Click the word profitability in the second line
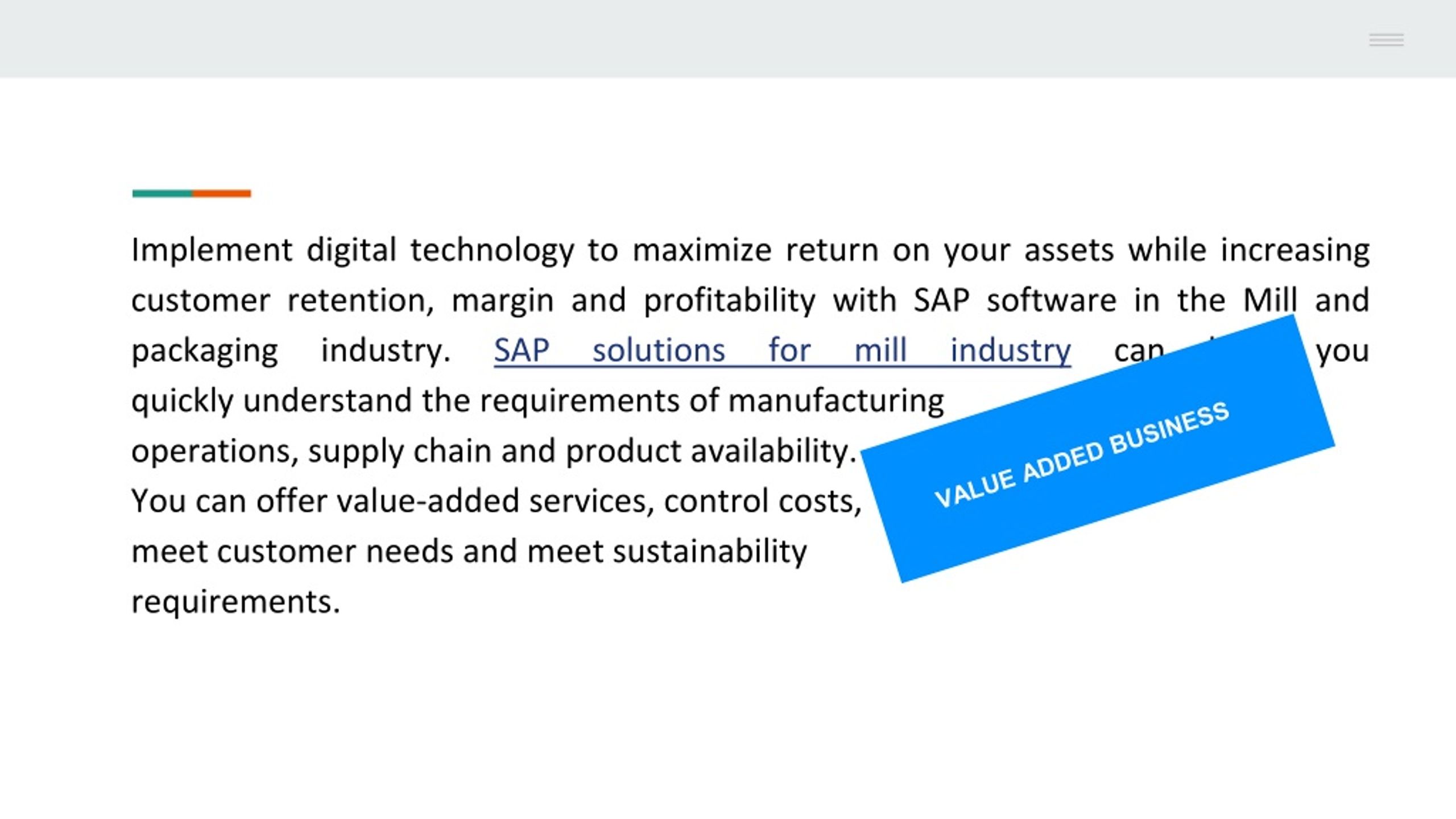 point(729,301)
